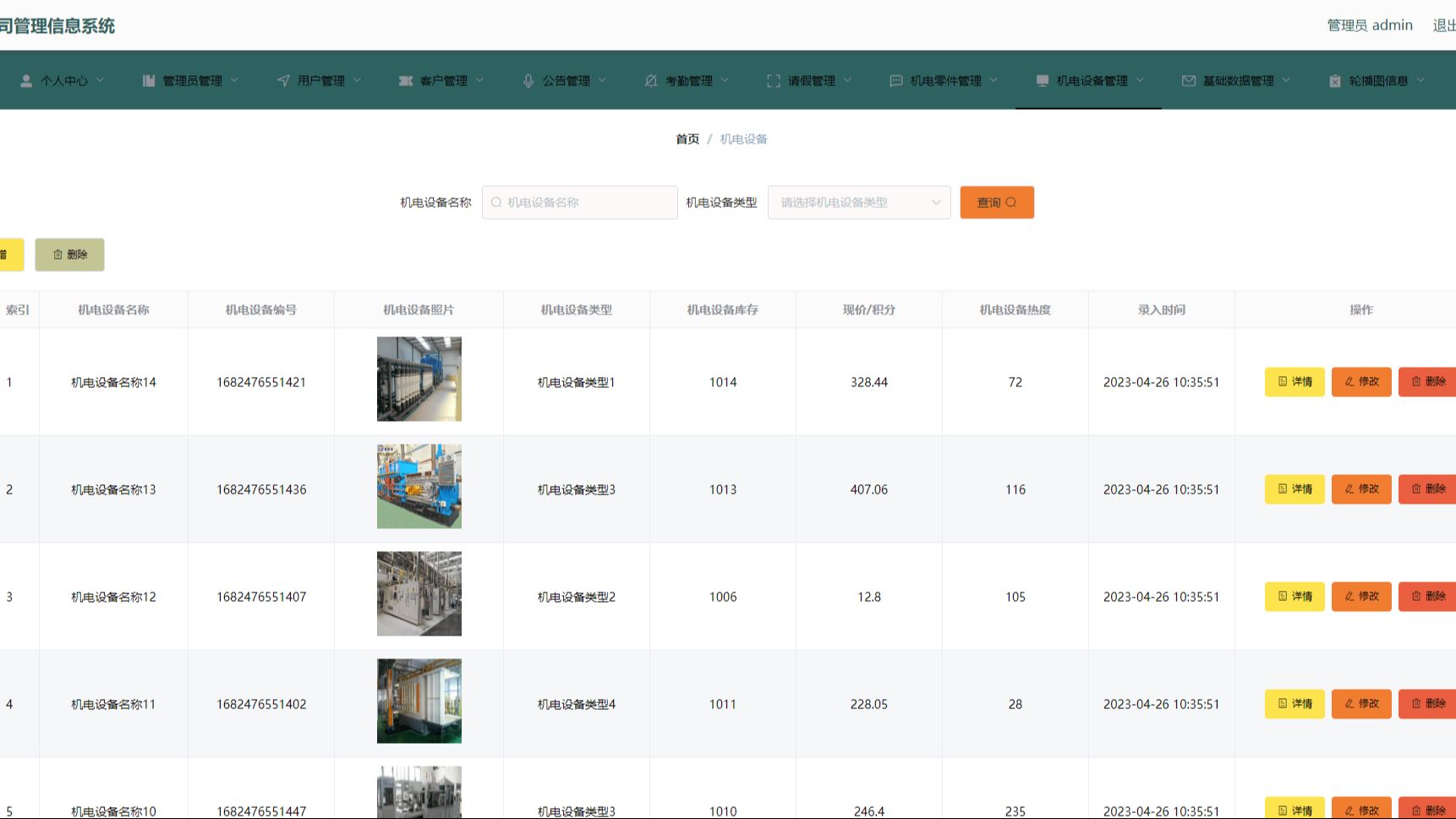Click 删除 for 机电设备名称14 row
The width and height of the screenshot is (1456, 819).
pos(1427,382)
